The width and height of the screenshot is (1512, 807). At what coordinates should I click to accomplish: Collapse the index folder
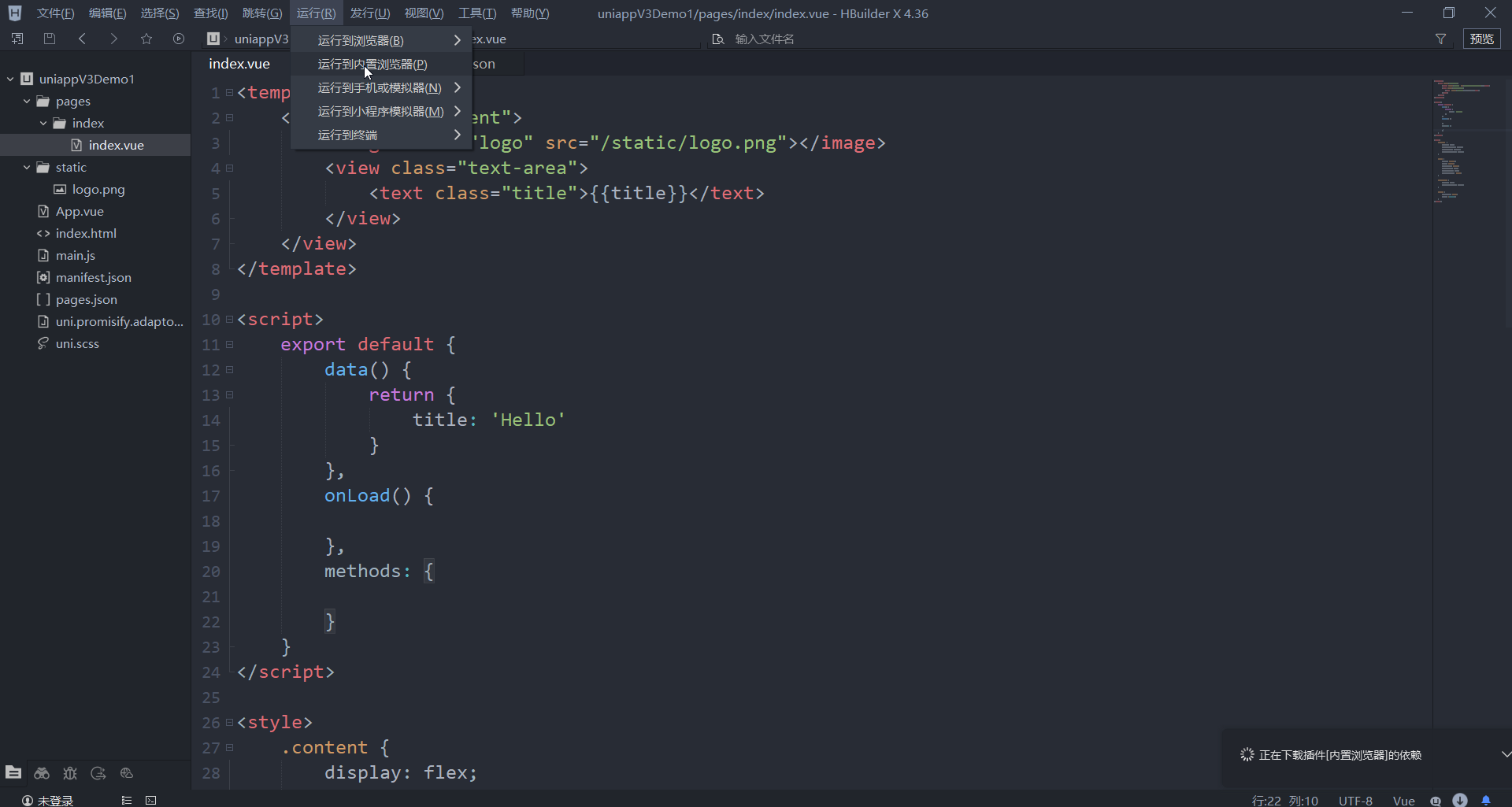43,123
